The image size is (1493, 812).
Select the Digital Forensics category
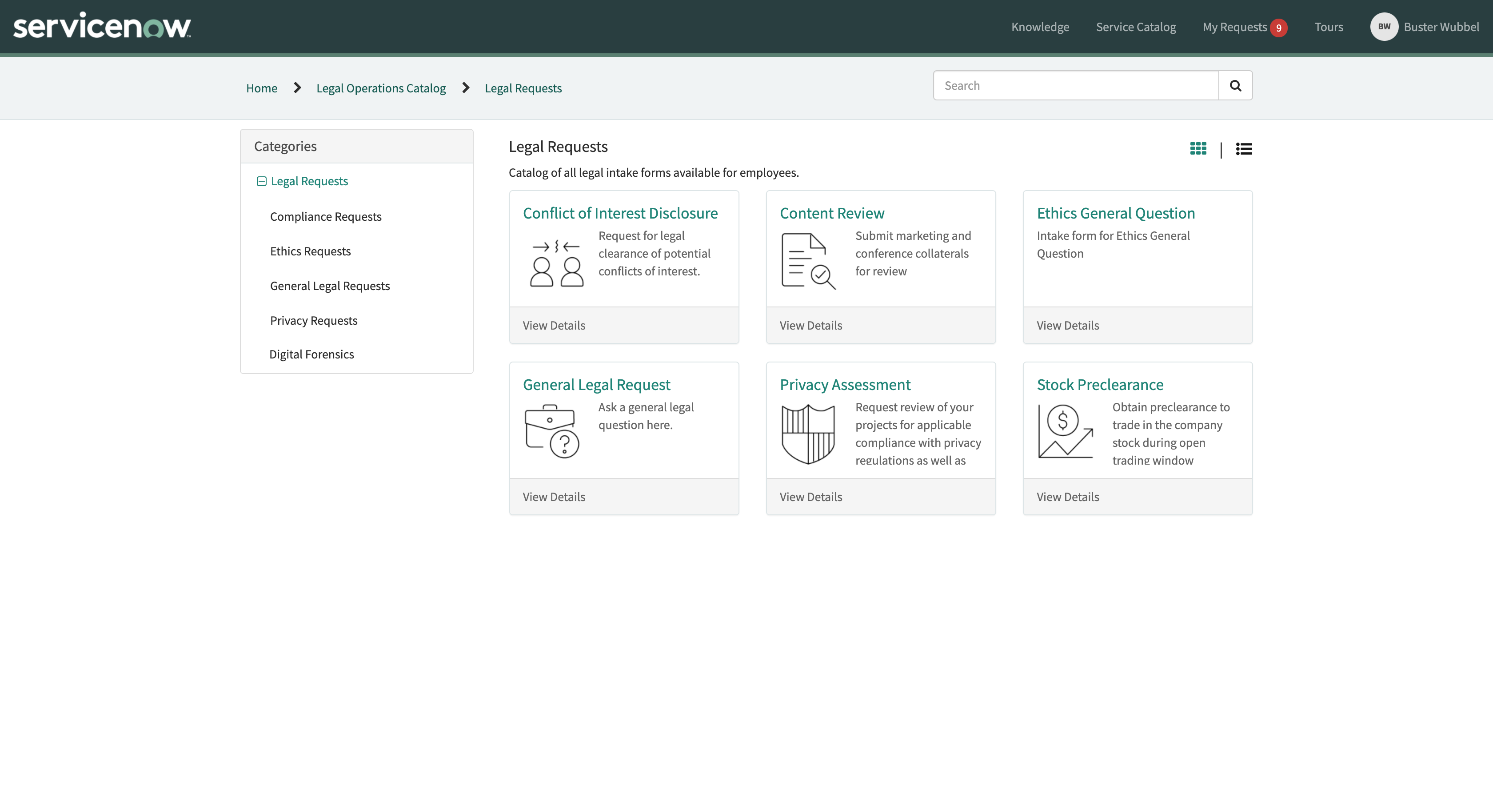pyautogui.click(x=311, y=354)
